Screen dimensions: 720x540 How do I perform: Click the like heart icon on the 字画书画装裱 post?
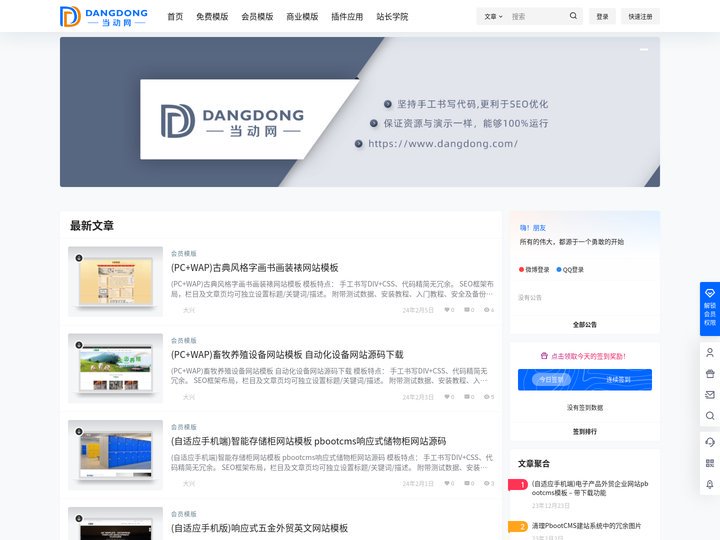[446, 310]
